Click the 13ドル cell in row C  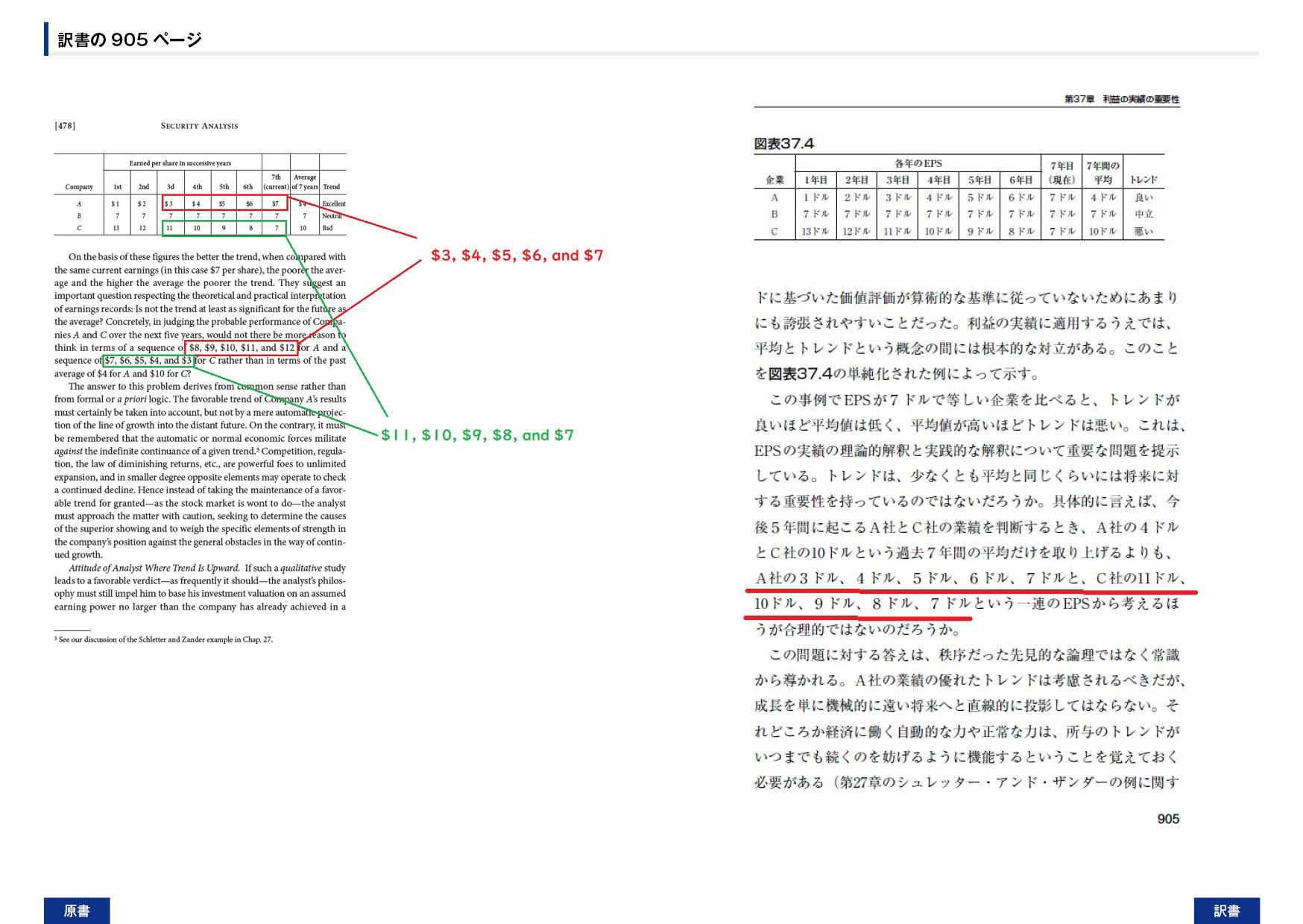coord(815,231)
